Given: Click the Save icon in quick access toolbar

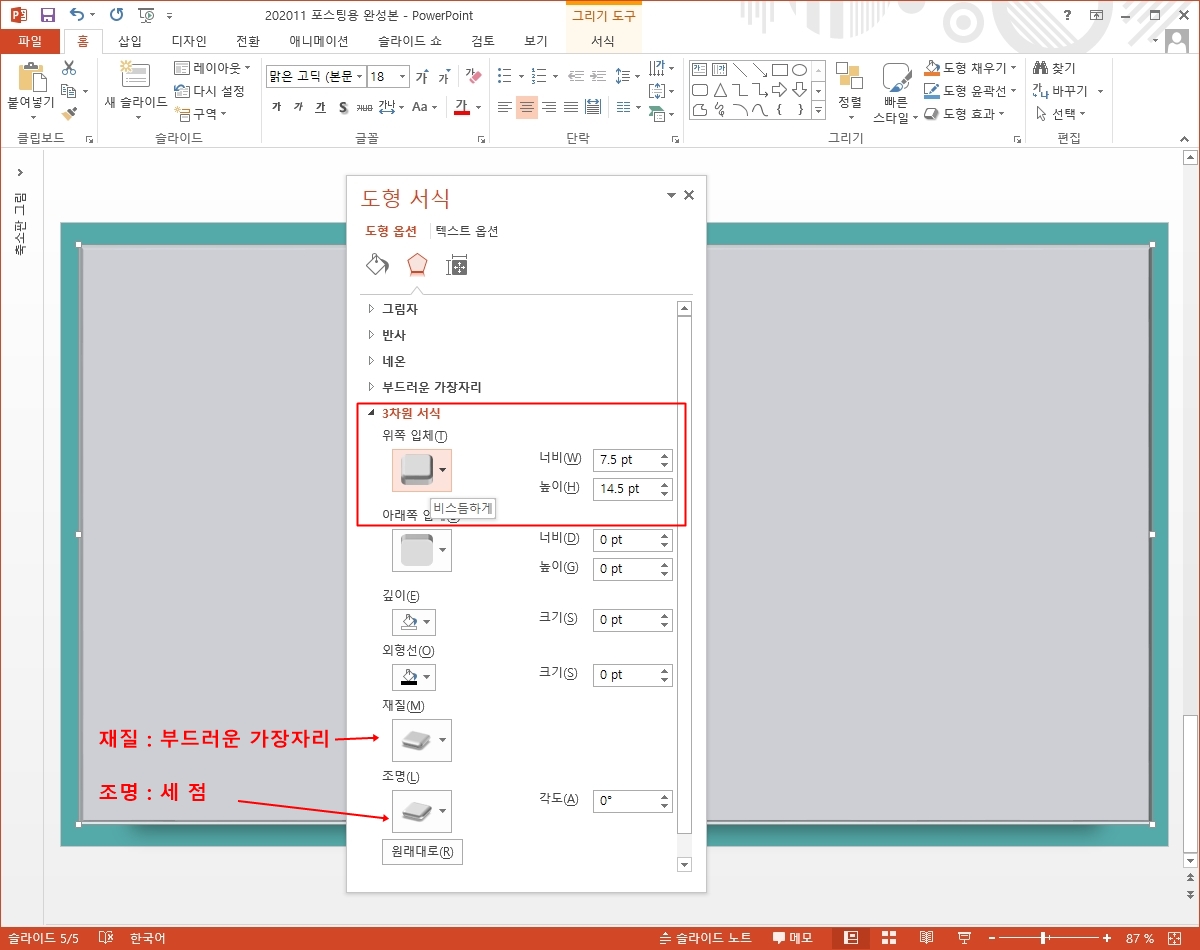Looking at the screenshot, I should point(47,15).
